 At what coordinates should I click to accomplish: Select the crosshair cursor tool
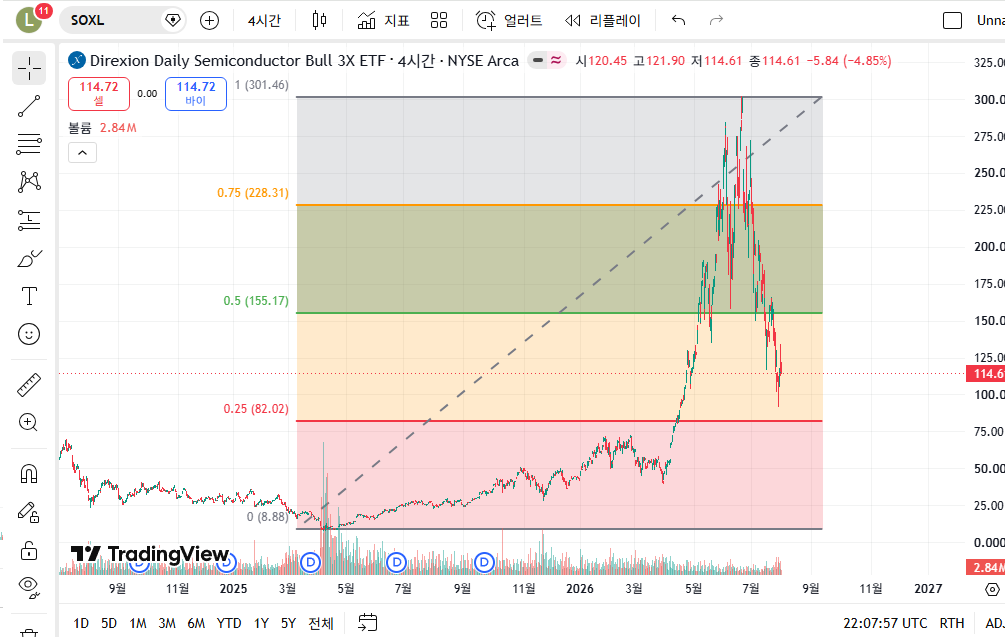tap(29, 68)
